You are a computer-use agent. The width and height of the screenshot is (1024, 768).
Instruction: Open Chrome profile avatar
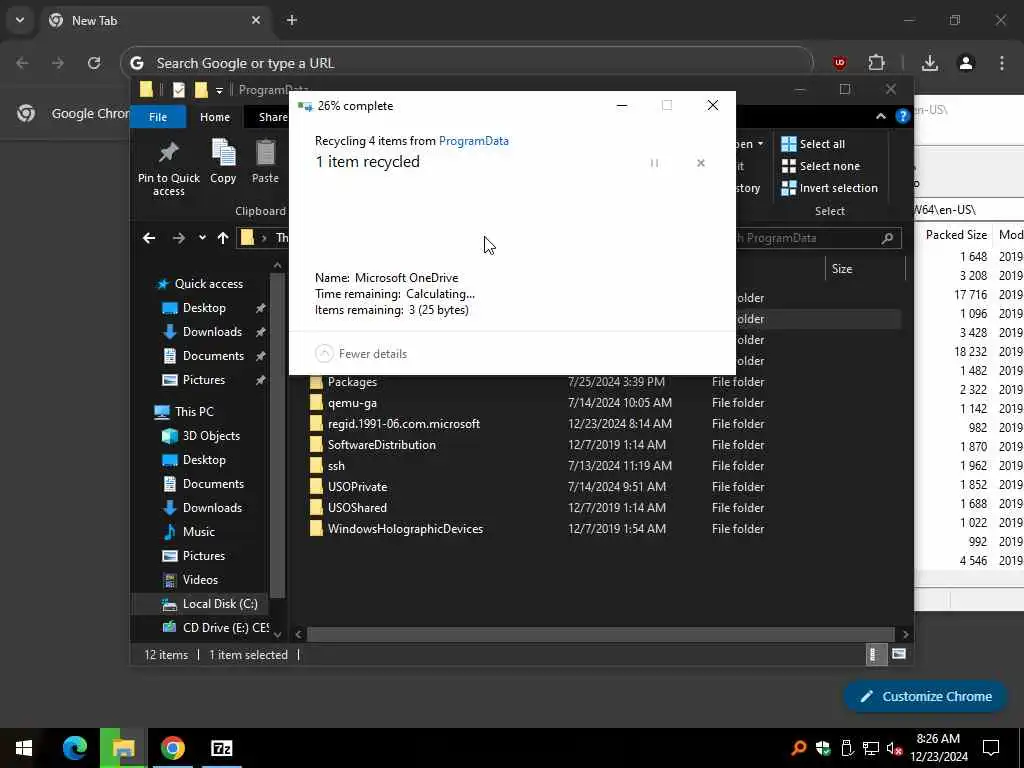(966, 63)
